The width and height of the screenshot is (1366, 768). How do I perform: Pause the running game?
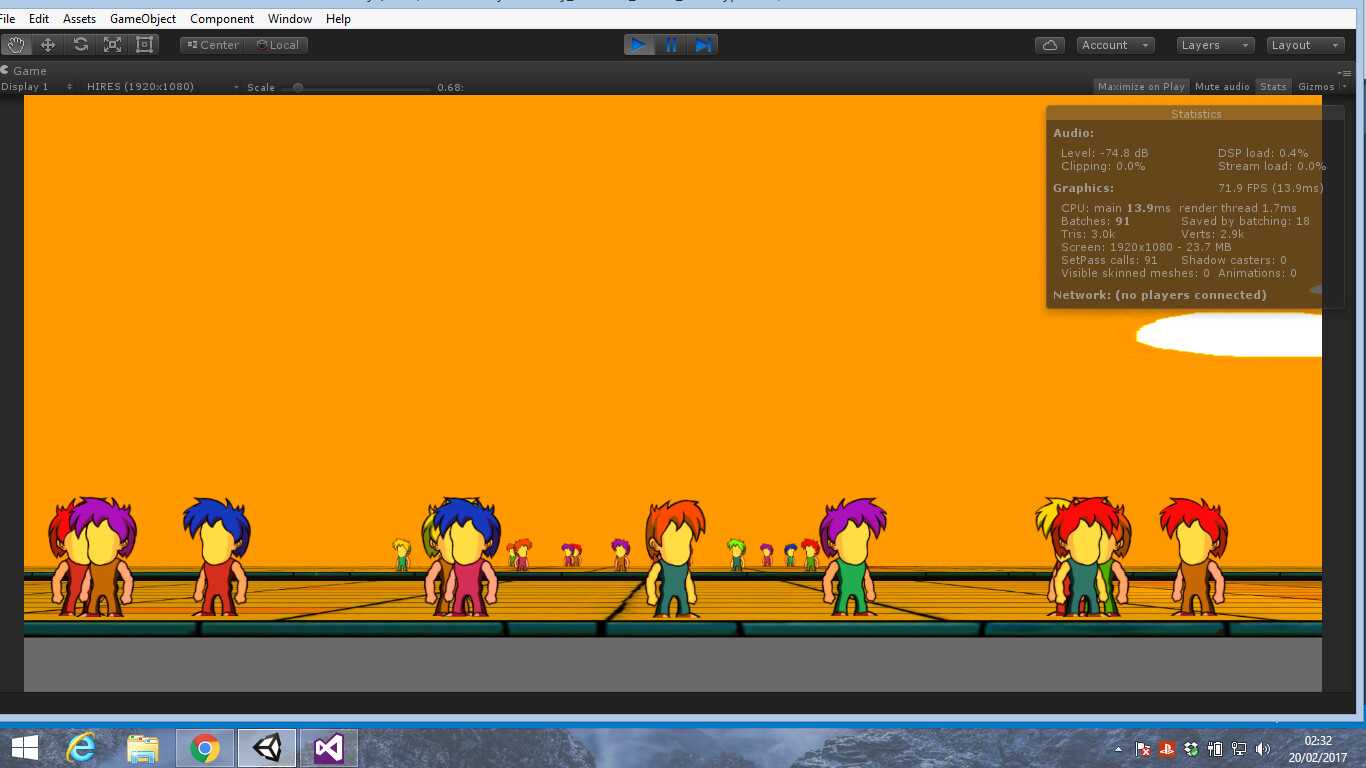[671, 45]
